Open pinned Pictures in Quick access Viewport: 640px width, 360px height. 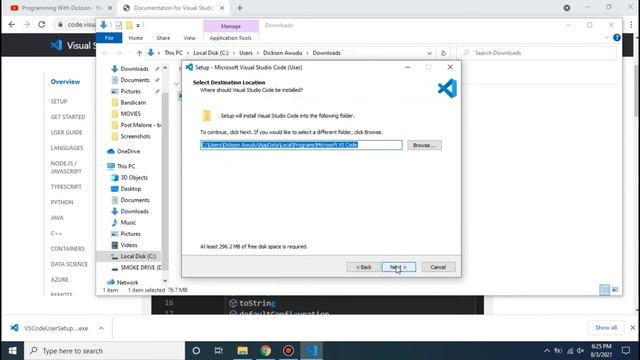[x=131, y=91]
